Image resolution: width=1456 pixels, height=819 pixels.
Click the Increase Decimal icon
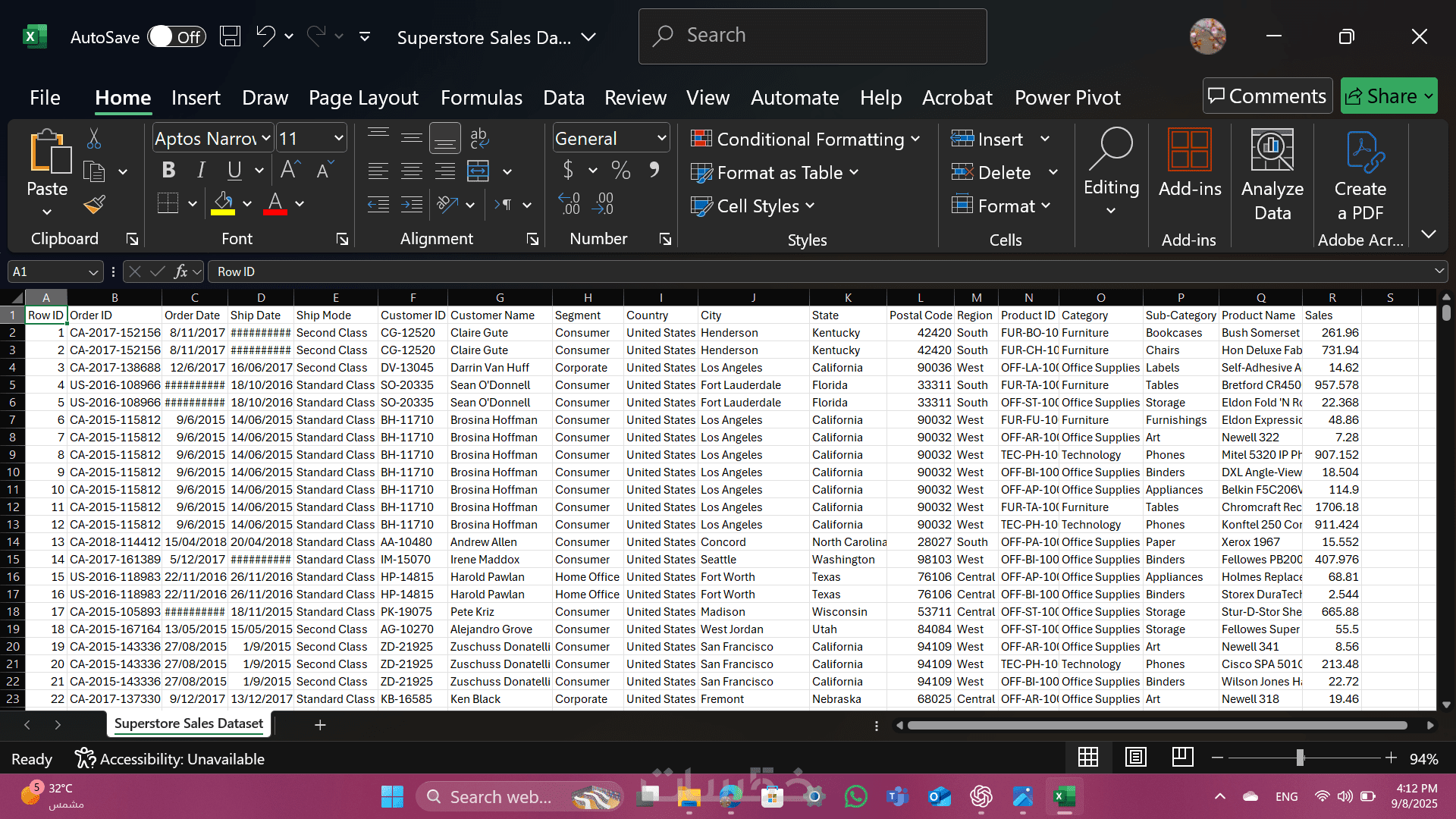(x=569, y=204)
